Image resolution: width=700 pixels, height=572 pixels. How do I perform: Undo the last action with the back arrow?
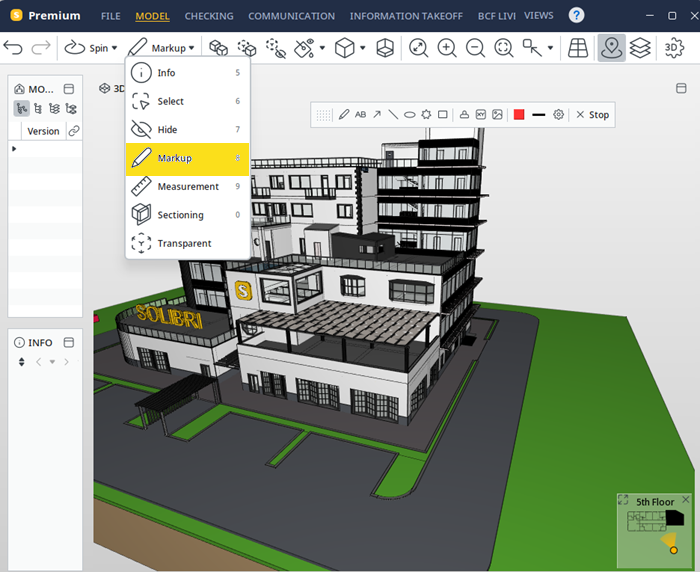(x=13, y=47)
